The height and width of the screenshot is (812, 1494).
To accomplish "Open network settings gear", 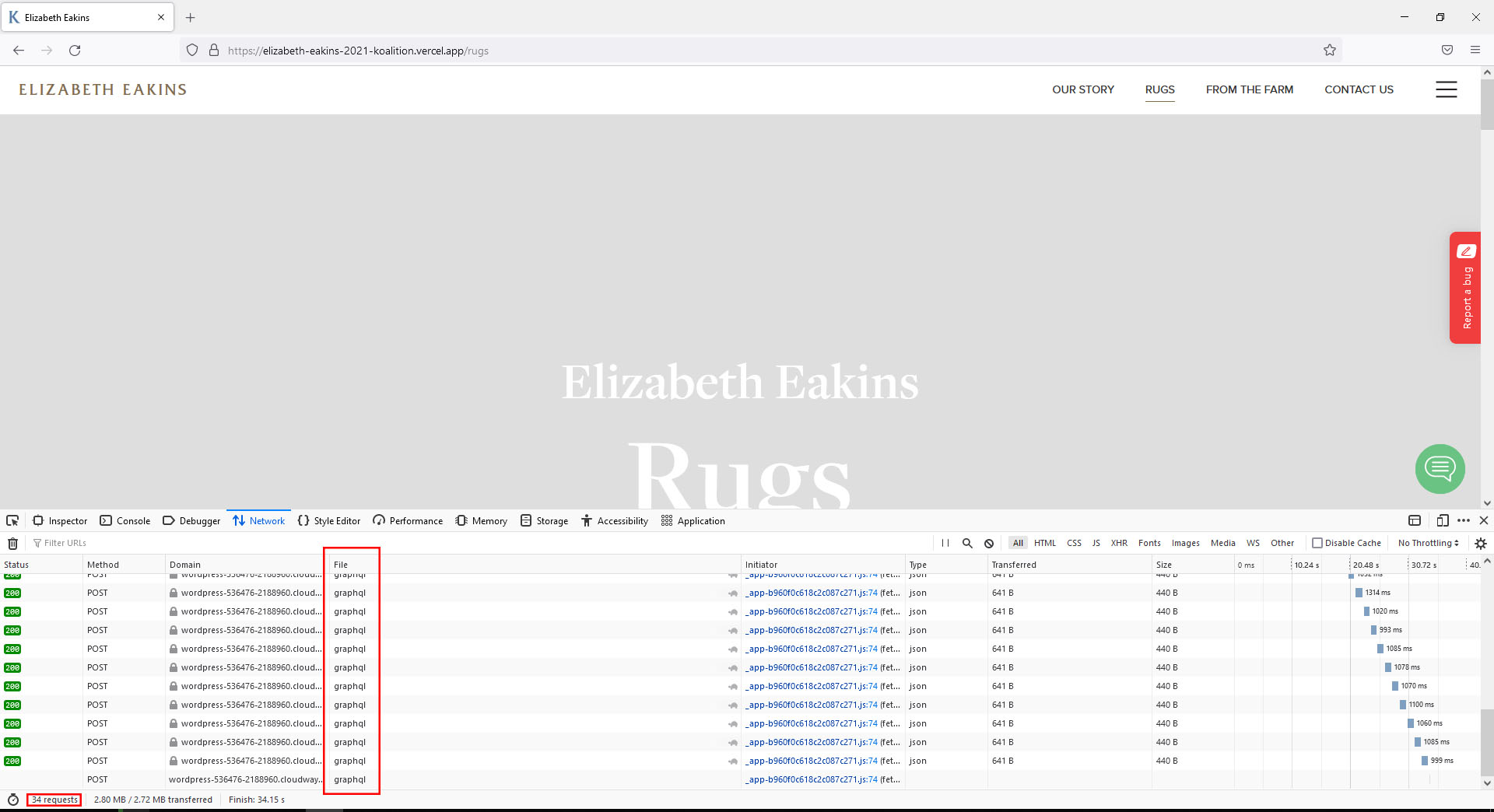I will [1481, 543].
